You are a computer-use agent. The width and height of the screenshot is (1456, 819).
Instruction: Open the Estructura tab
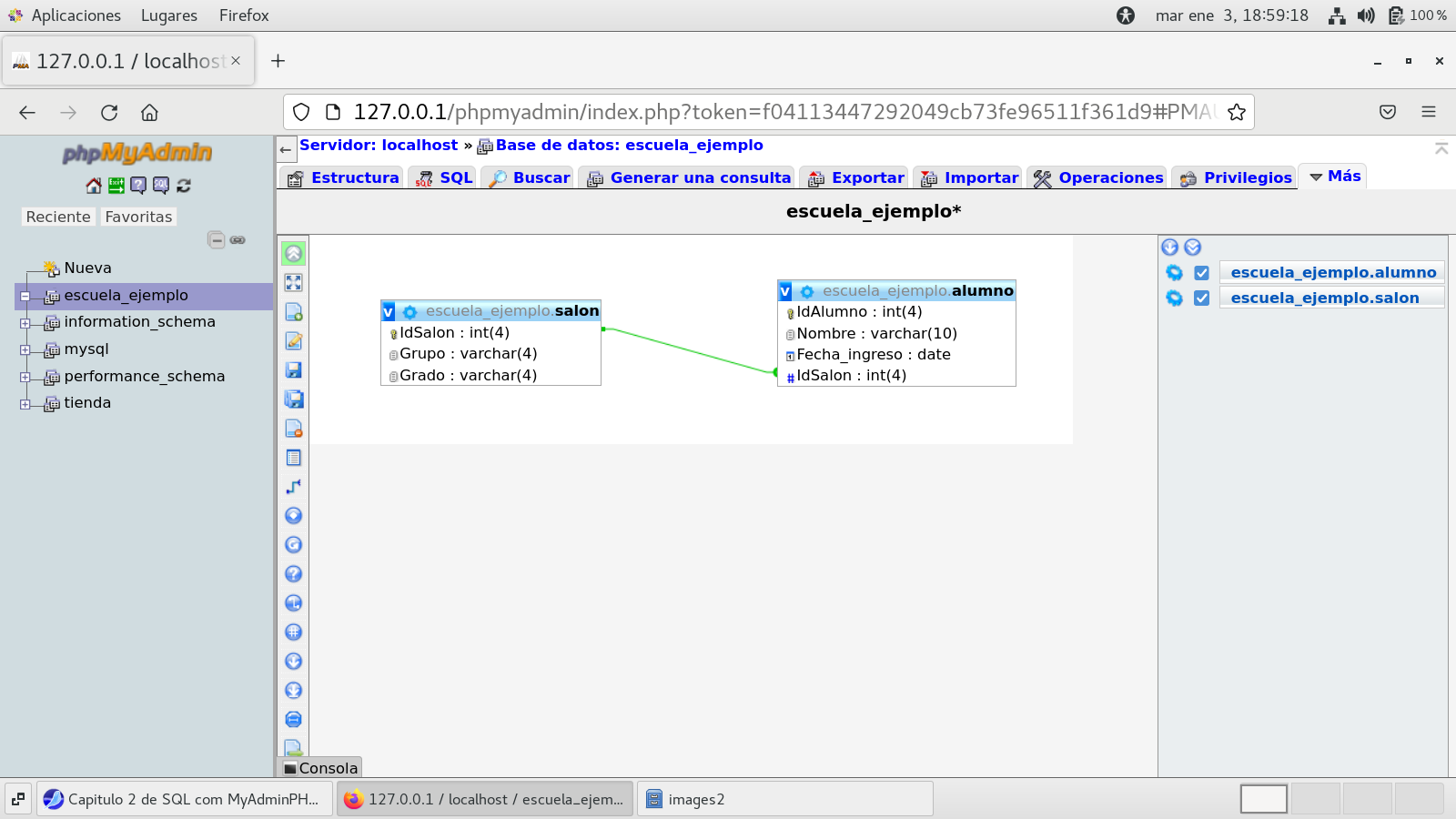click(x=344, y=177)
